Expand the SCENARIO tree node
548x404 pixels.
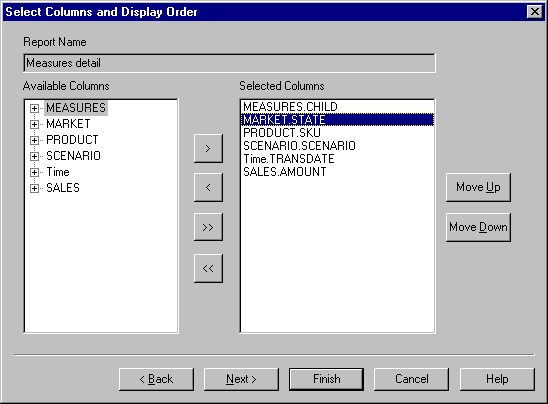[34, 156]
